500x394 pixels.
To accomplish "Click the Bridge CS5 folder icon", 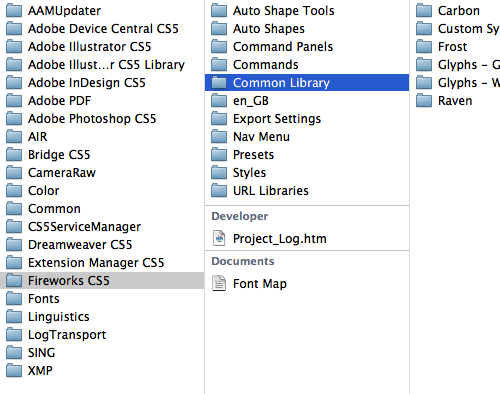I will click(x=14, y=155).
